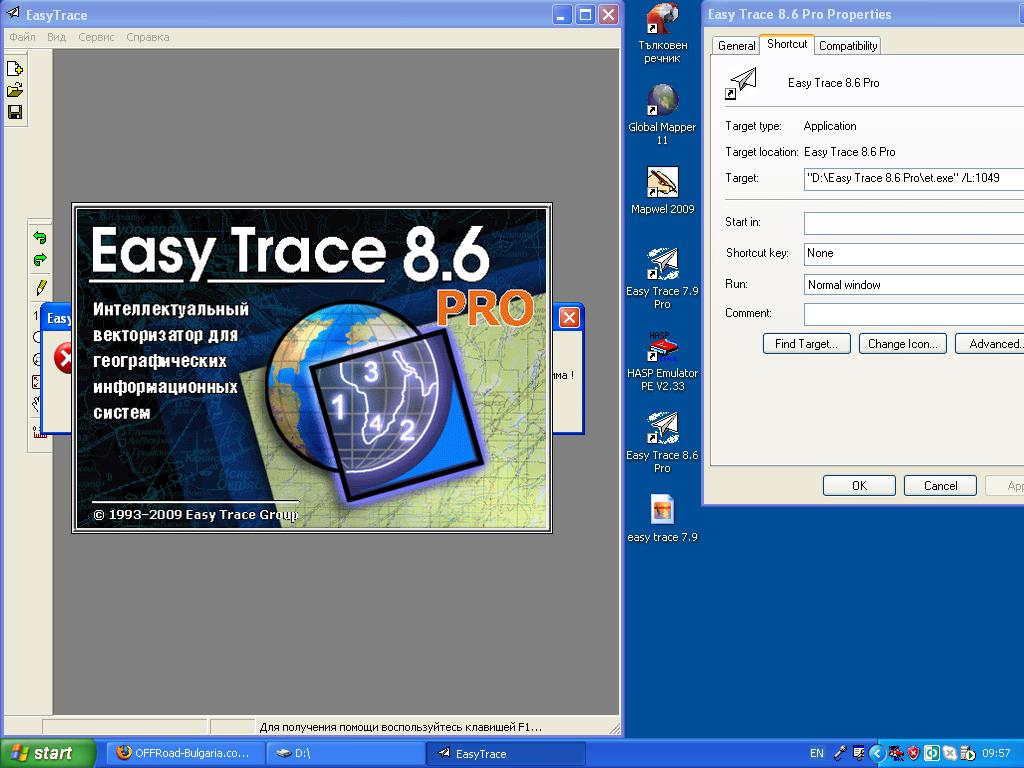Click the red security shield tray icon
Image resolution: width=1024 pixels, height=768 pixels.
(913, 753)
